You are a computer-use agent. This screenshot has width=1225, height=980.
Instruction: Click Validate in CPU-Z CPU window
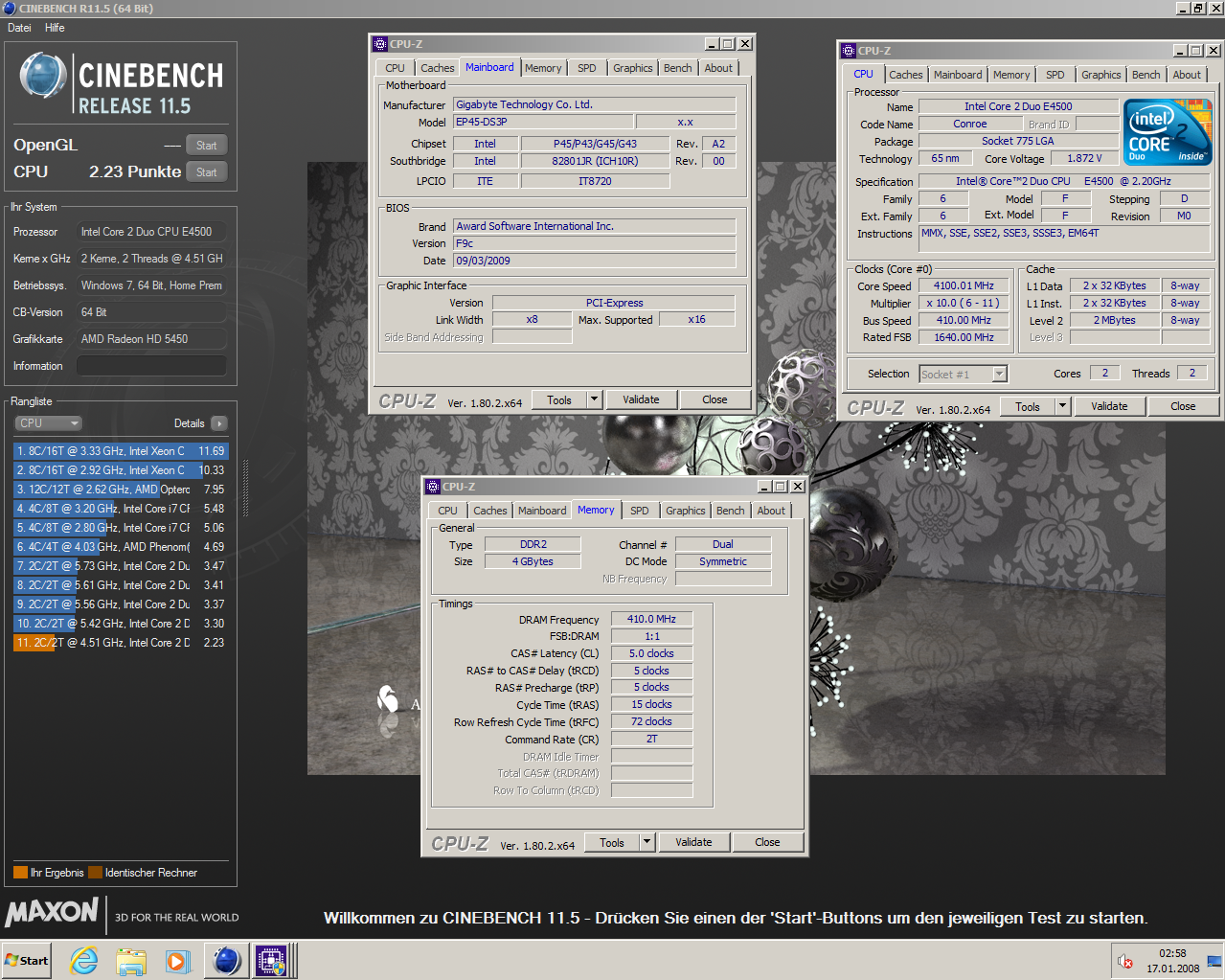(1109, 407)
